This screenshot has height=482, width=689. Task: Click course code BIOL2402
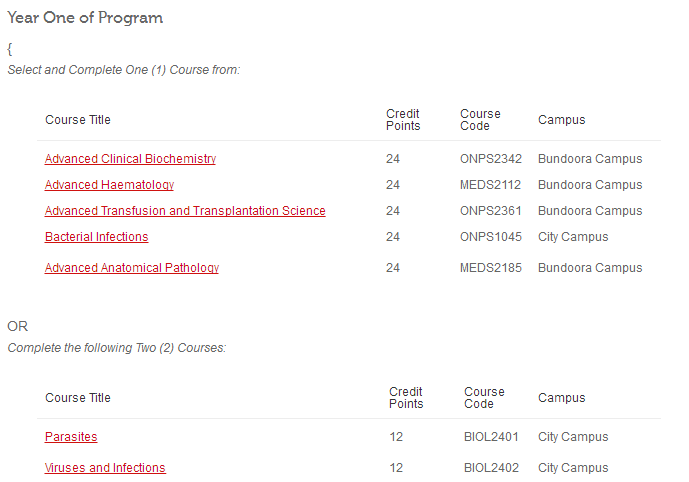(x=491, y=468)
